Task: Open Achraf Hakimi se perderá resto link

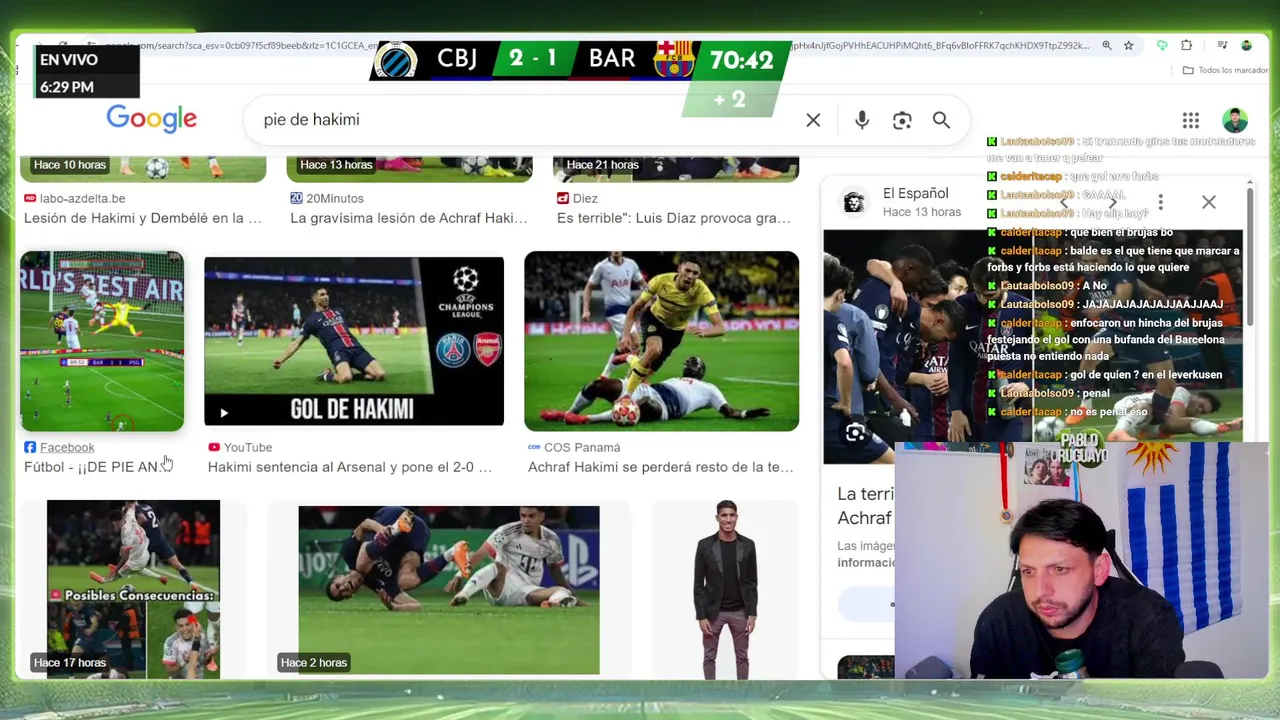Action: 660,467
